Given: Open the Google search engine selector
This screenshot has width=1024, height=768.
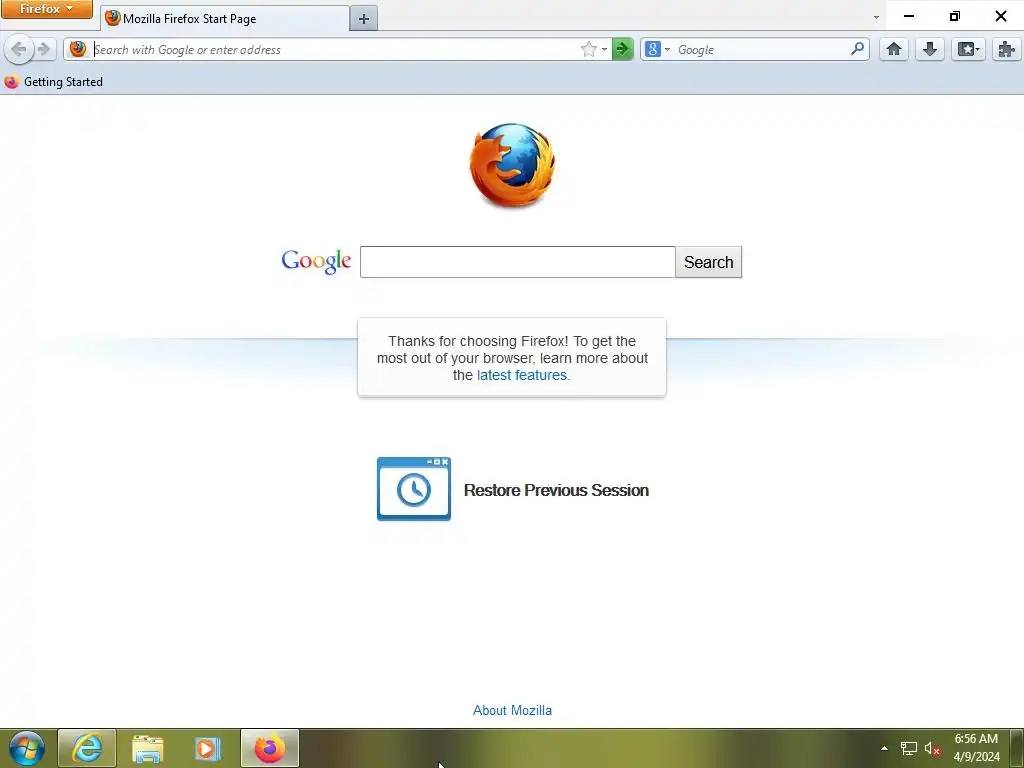Looking at the screenshot, I should click(x=657, y=49).
